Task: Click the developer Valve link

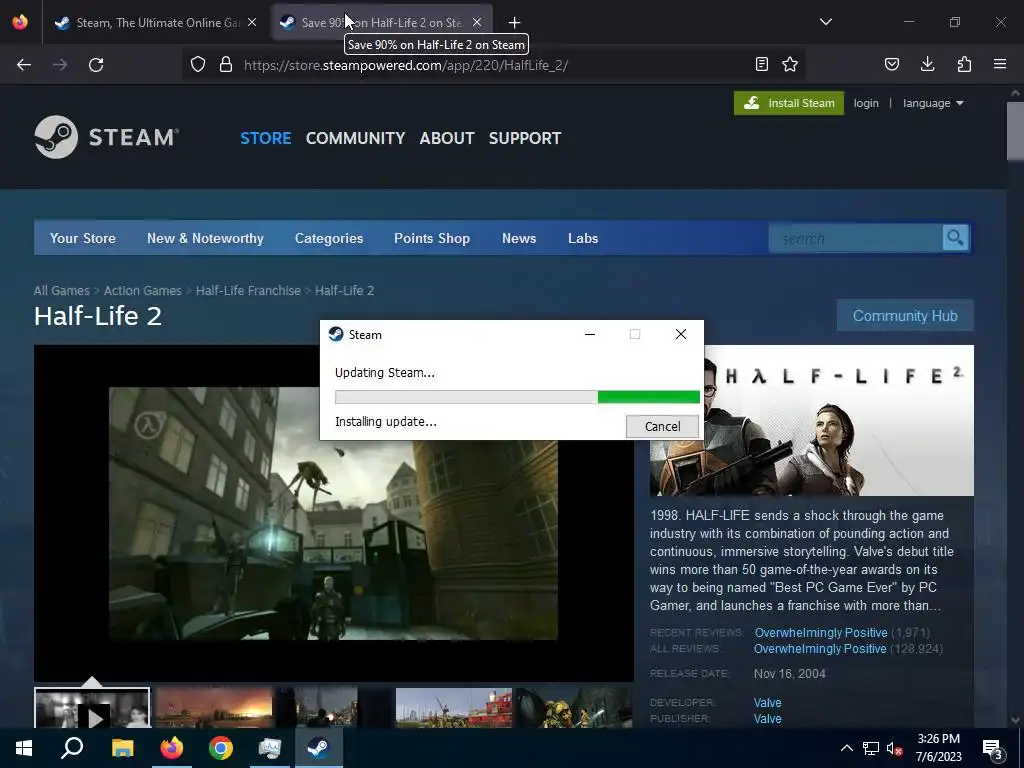Action: click(767, 703)
